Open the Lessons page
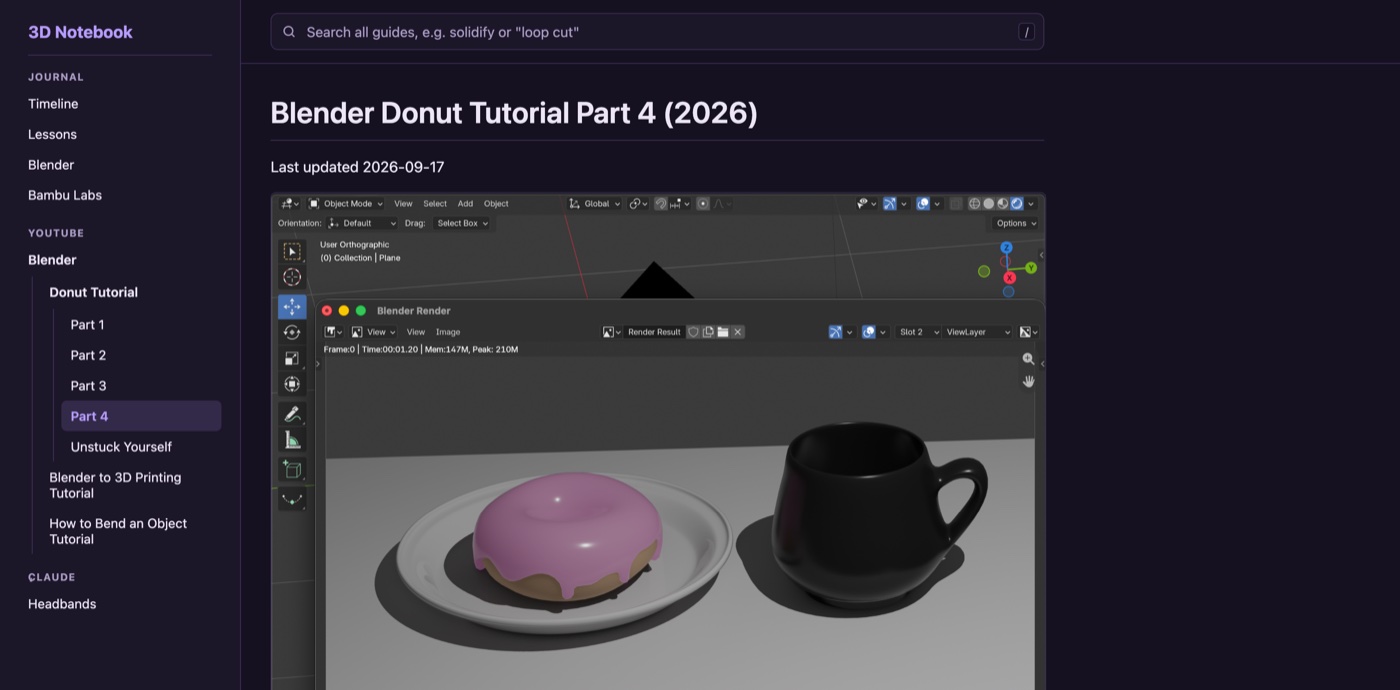The image size is (1400, 690). (x=52, y=134)
